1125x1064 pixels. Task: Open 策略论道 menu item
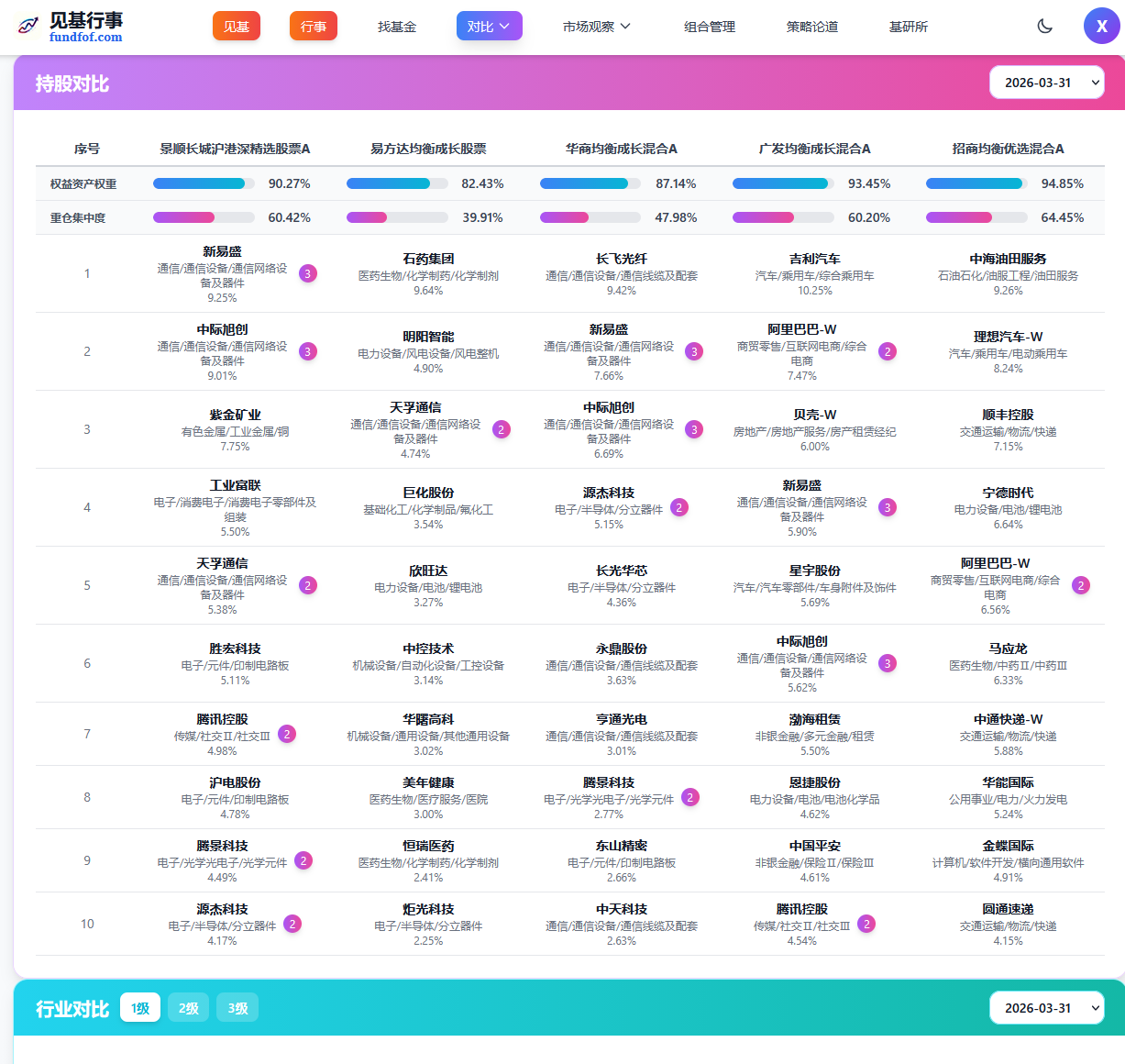pyautogui.click(x=812, y=27)
